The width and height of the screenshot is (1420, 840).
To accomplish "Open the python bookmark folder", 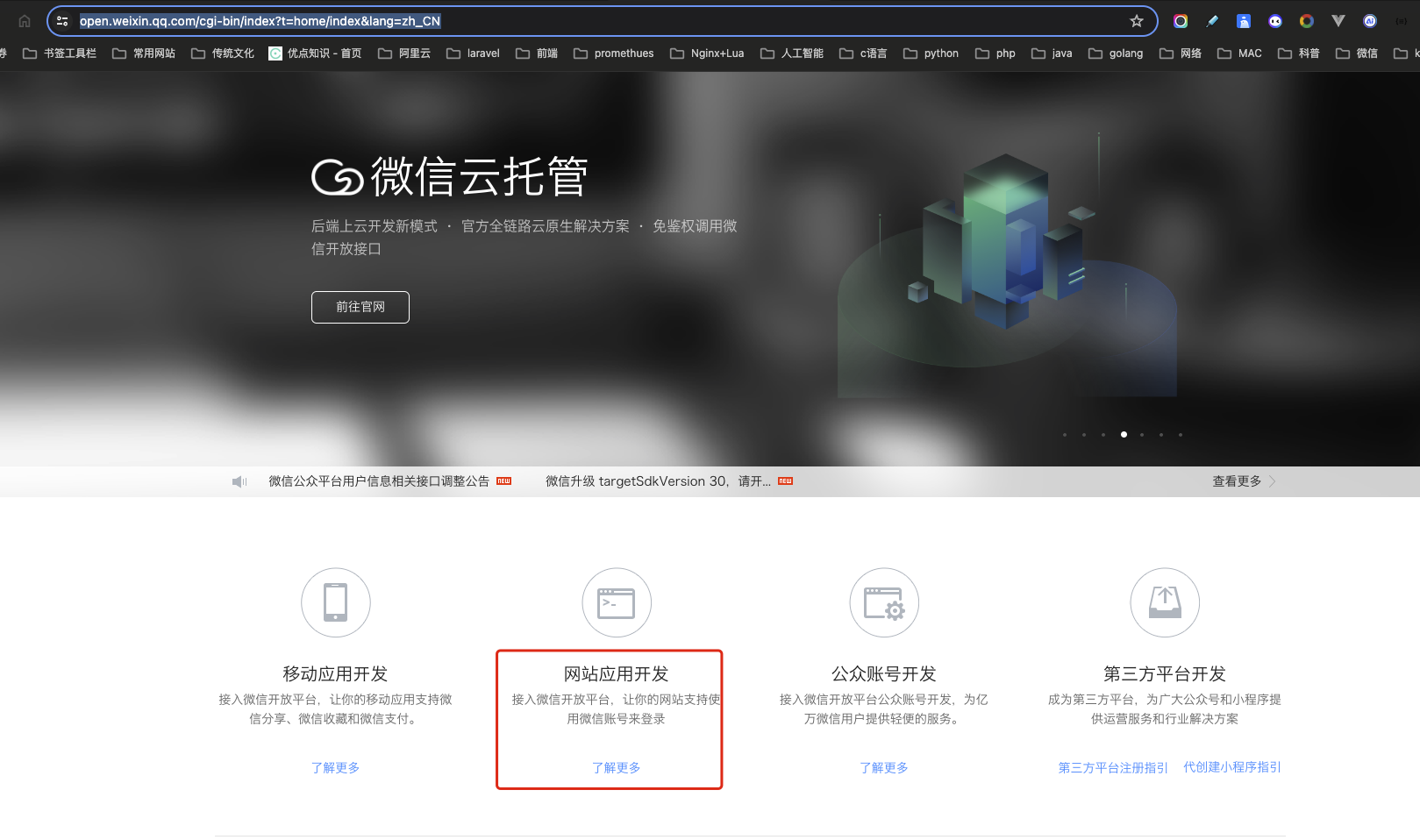I will pos(931,53).
